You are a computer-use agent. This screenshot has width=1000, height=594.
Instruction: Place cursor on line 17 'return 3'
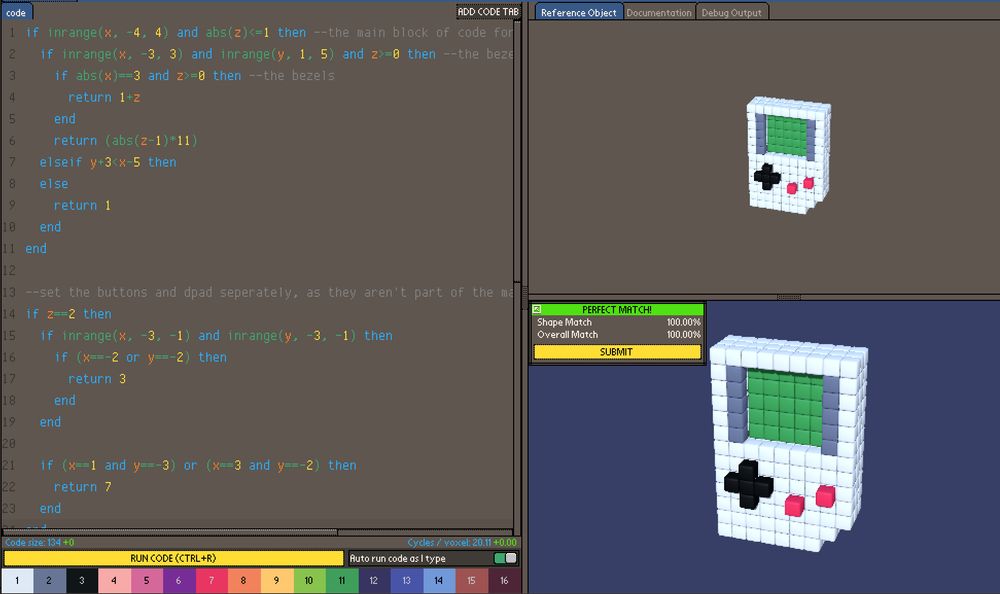tap(97, 379)
